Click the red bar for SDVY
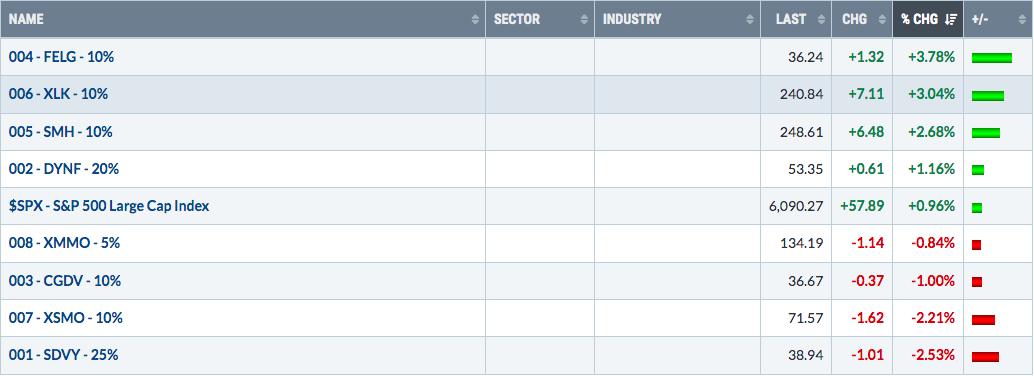 [x=985, y=357]
